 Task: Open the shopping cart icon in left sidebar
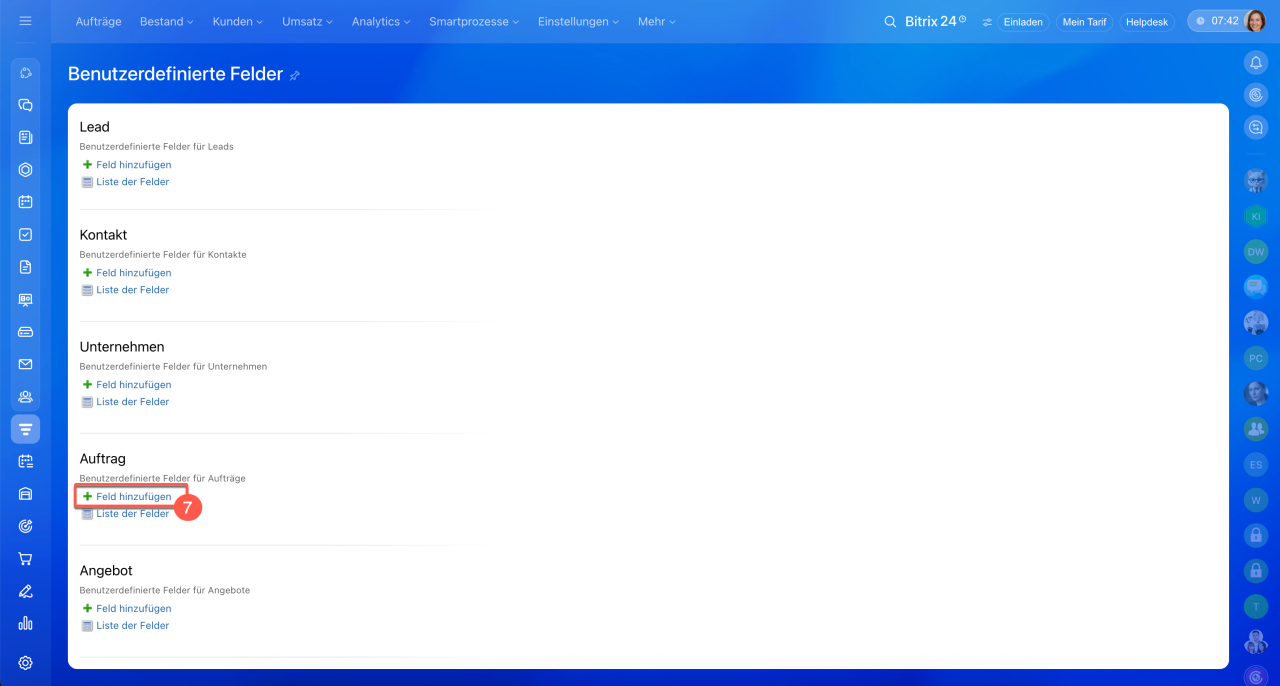26,559
